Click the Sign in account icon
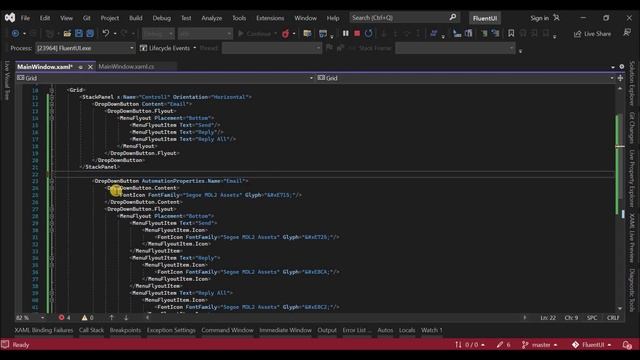The width and height of the screenshot is (640, 360). [x=556, y=18]
